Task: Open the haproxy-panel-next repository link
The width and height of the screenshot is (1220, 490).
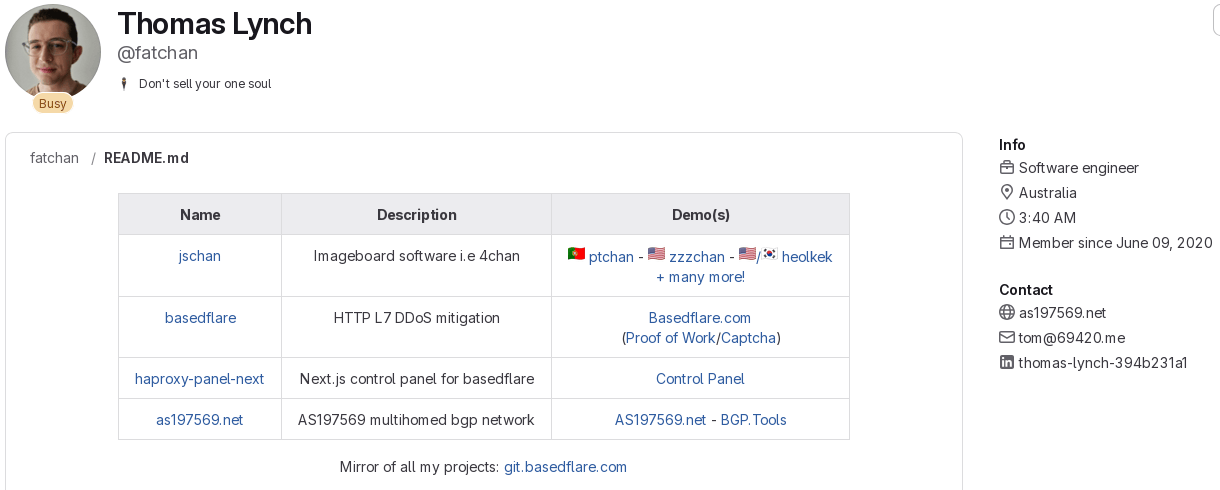Action: coord(200,379)
